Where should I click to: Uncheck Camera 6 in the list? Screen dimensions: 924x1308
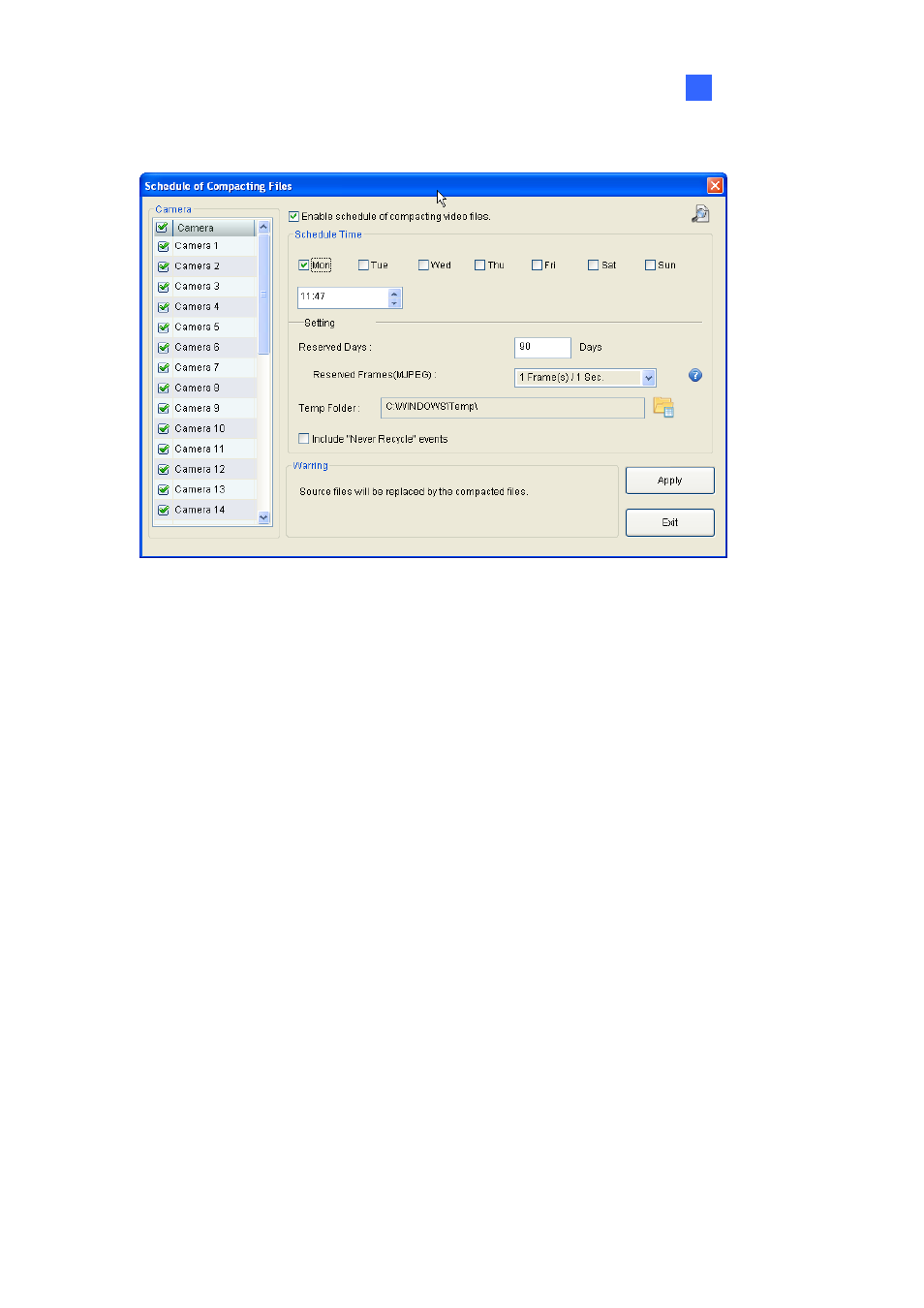pyautogui.click(x=164, y=349)
